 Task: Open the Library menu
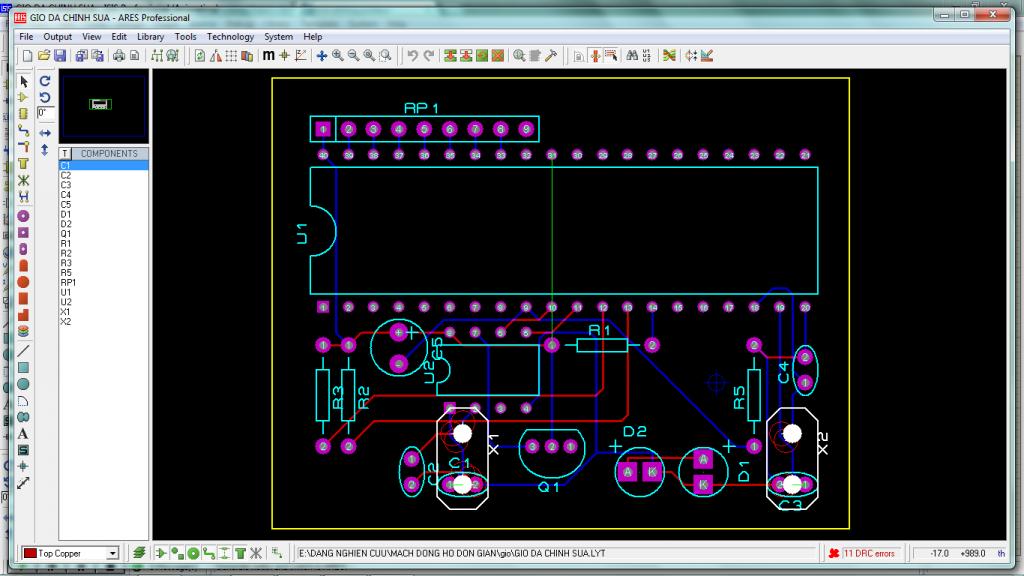[x=150, y=37]
